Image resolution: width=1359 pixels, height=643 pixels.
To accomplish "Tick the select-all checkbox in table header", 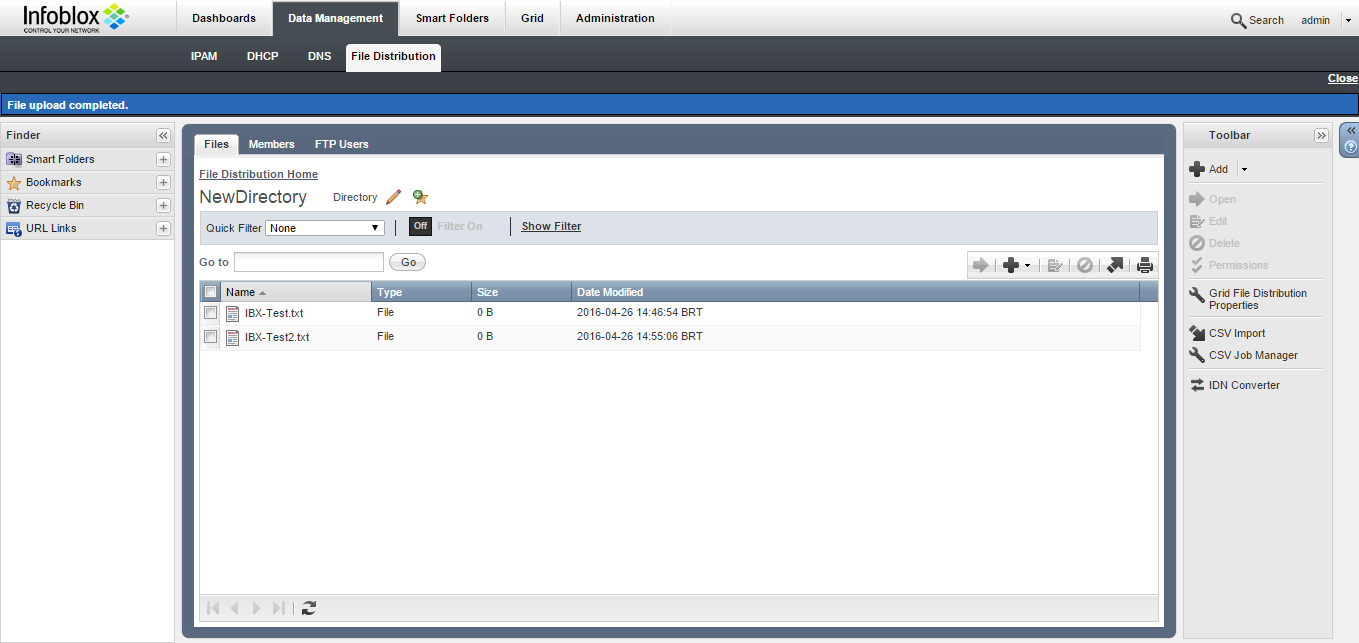I will (211, 292).
